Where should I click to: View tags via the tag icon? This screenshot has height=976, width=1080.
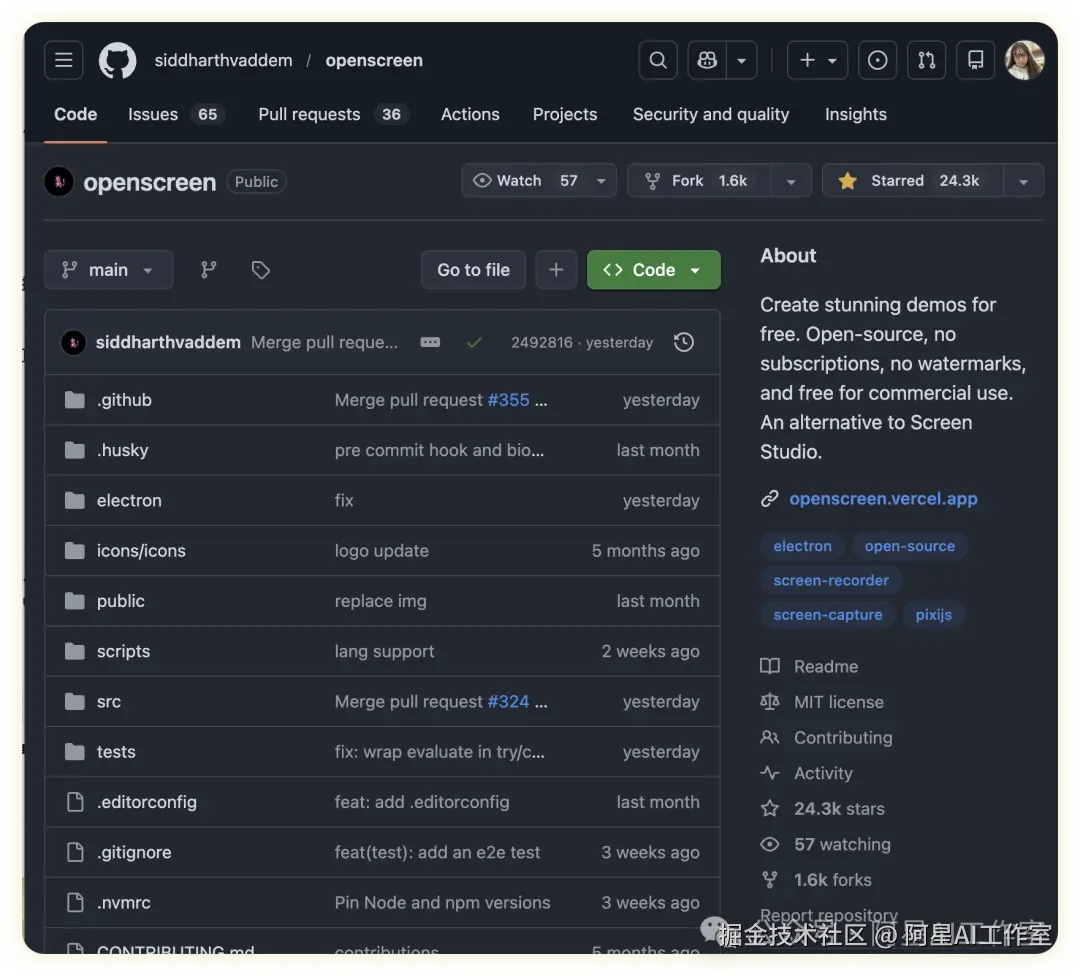260,270
